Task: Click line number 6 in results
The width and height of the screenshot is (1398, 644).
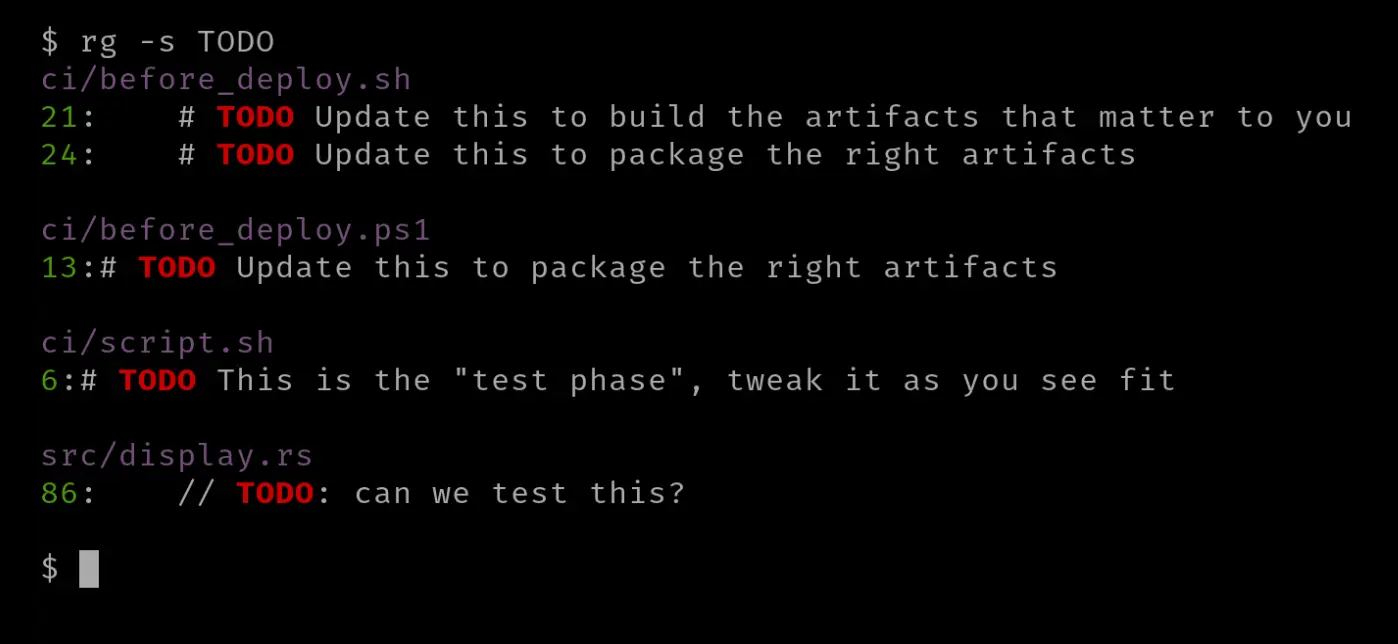Action: (x=50, y=381)
